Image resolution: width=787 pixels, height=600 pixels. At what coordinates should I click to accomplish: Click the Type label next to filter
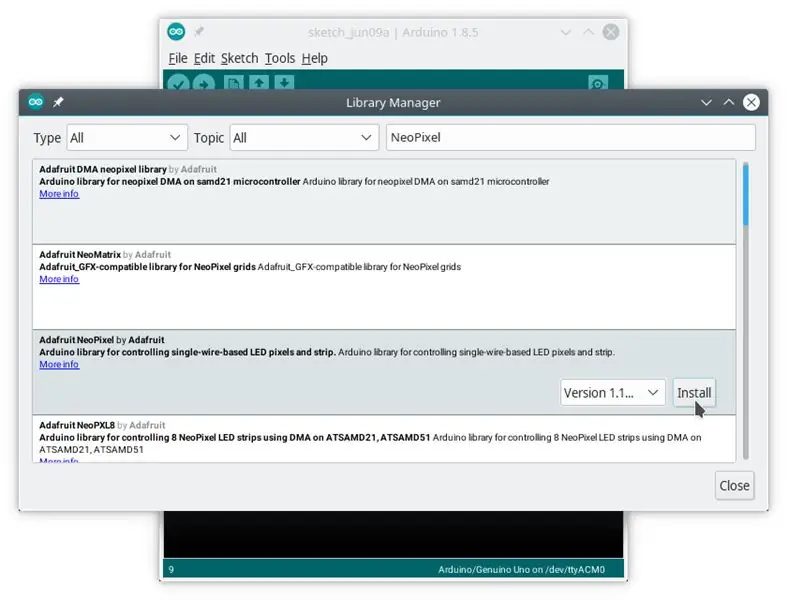(47, 138)
